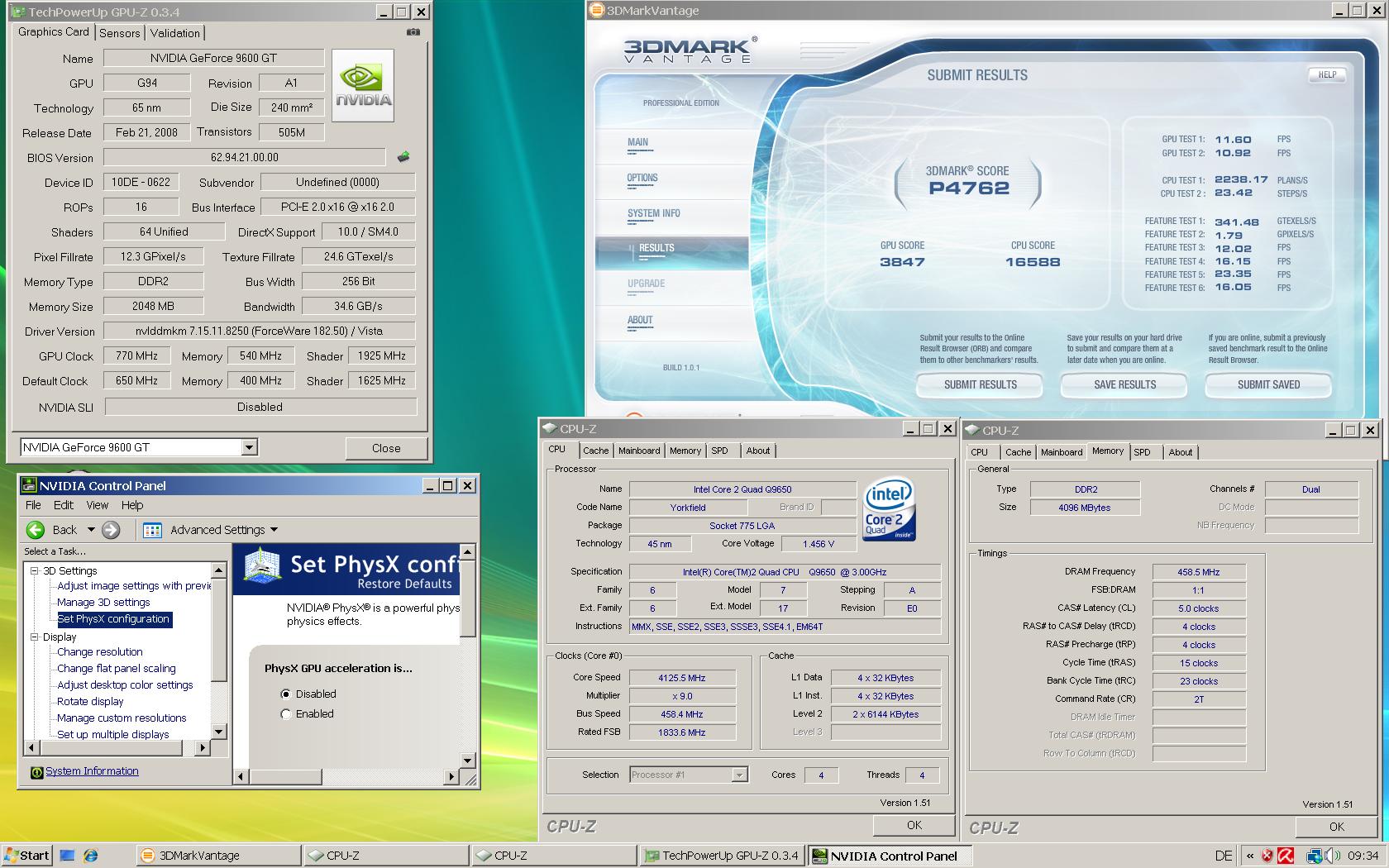Expand hidden tray icons chevron

point(1249,856)
